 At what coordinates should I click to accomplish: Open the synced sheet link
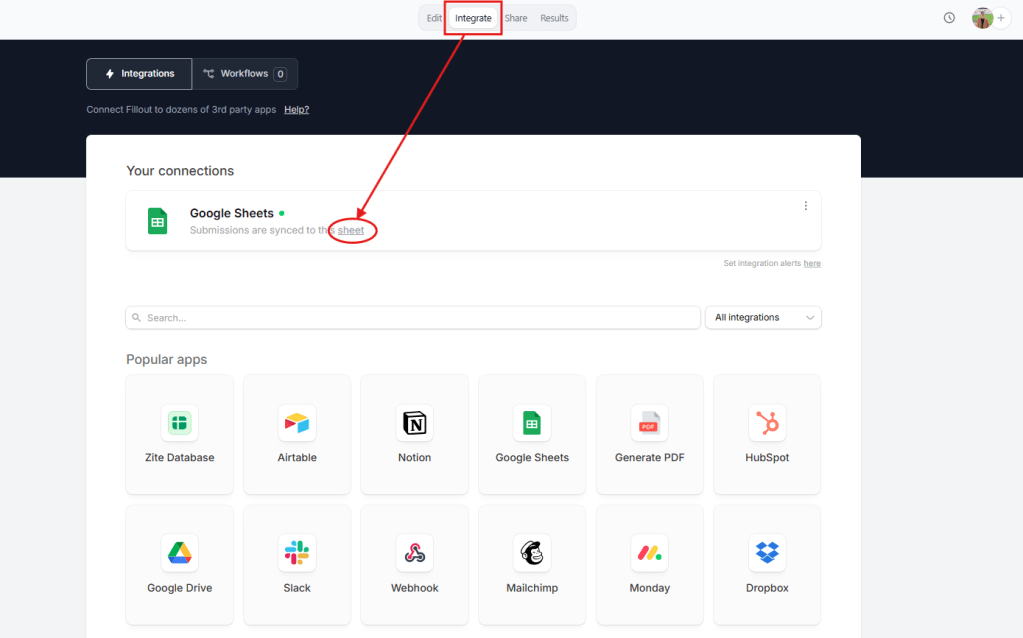(351, 231)
